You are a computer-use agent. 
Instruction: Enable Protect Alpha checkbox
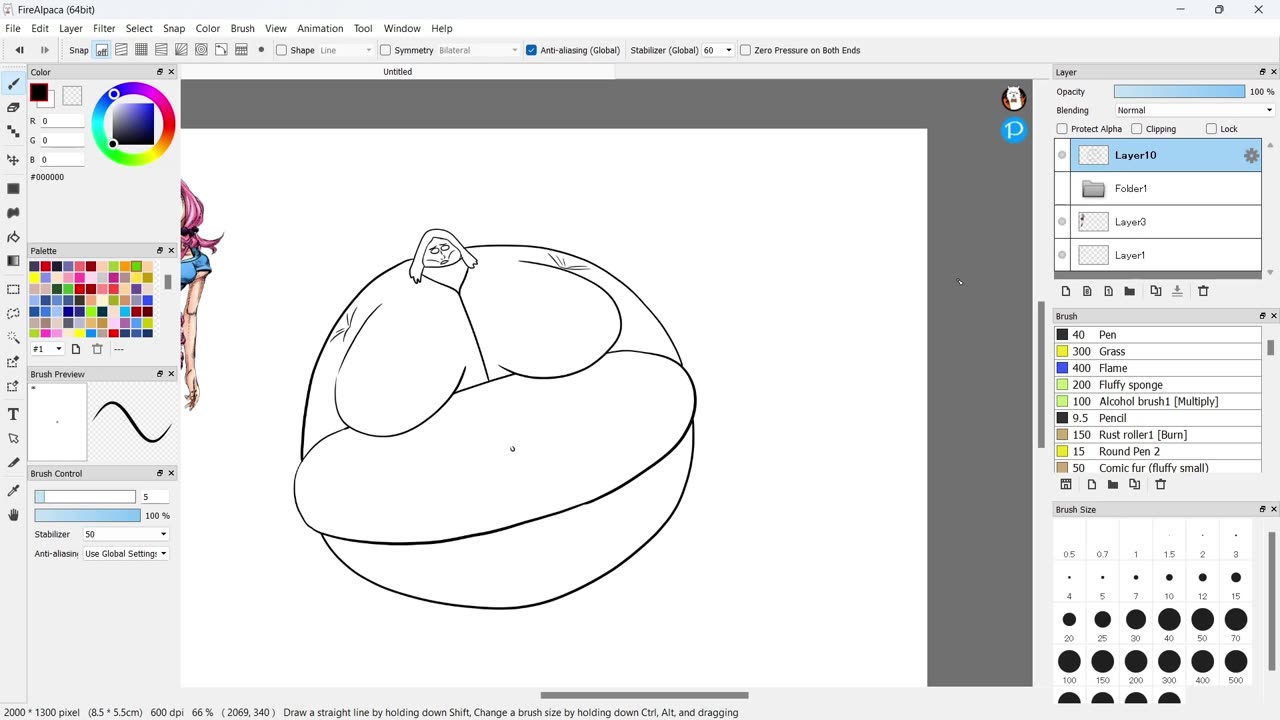pyautogui.click(x=1062, y=129)
